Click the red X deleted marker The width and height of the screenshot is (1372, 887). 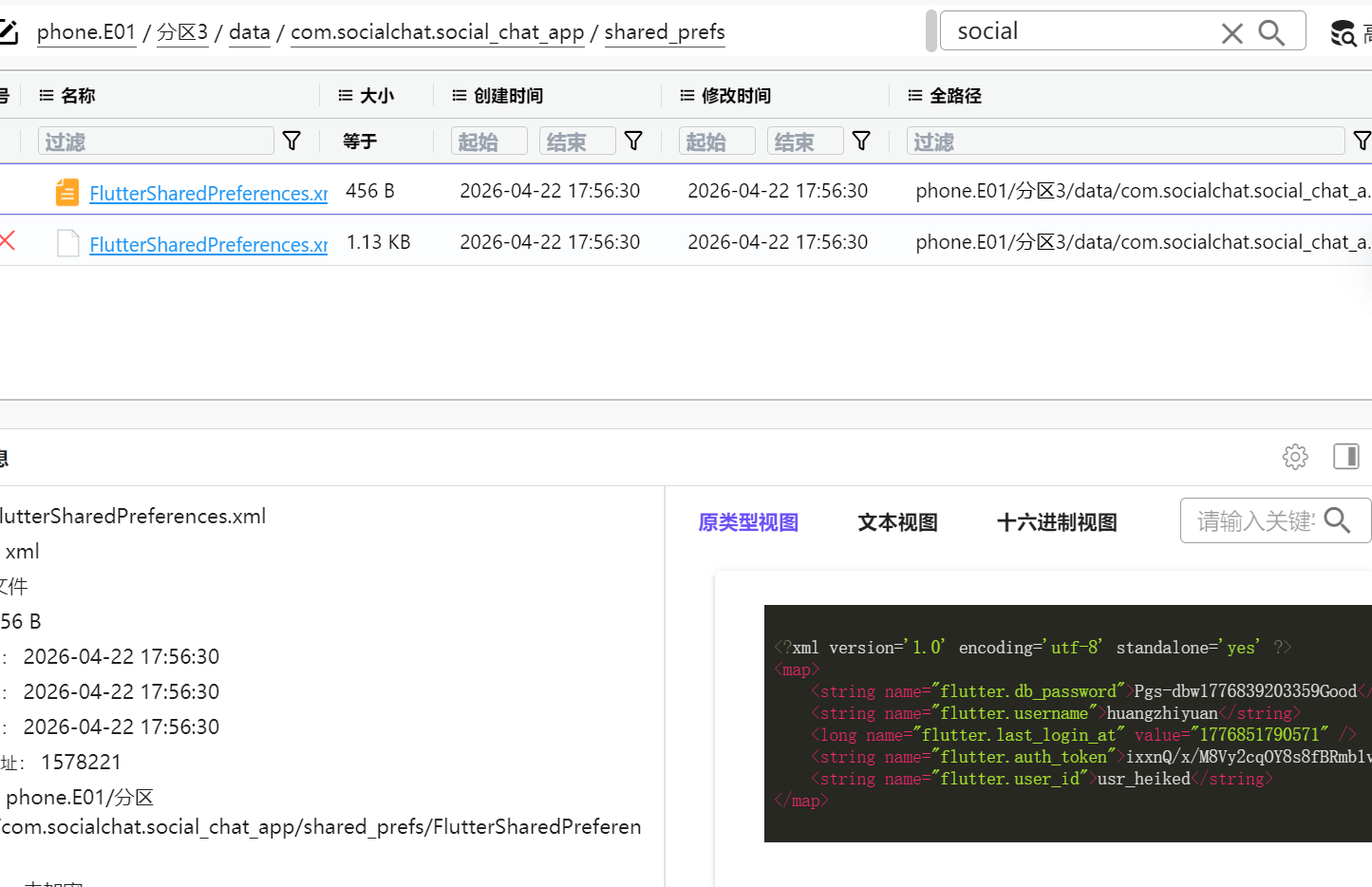click(8, 240)
